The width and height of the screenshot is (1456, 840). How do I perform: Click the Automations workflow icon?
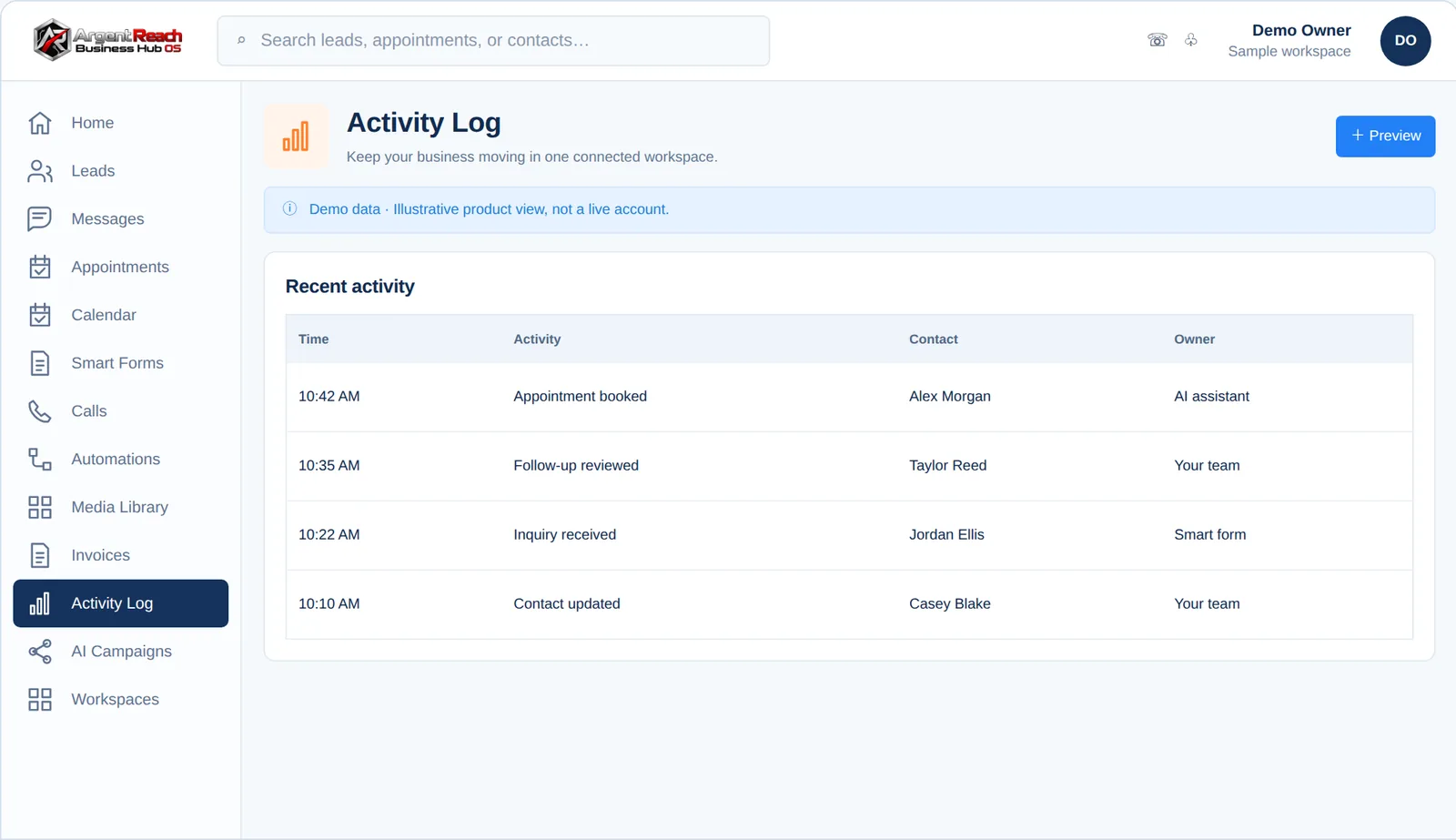[x=40, y=460]
